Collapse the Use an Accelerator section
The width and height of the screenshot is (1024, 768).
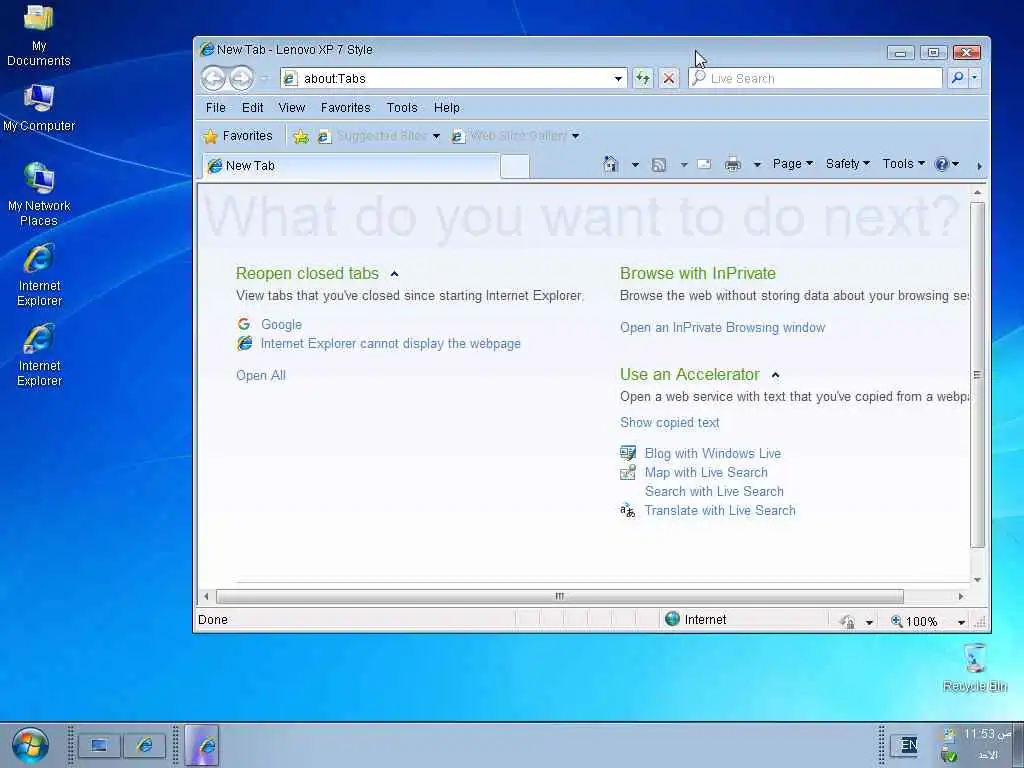(775, 375)
